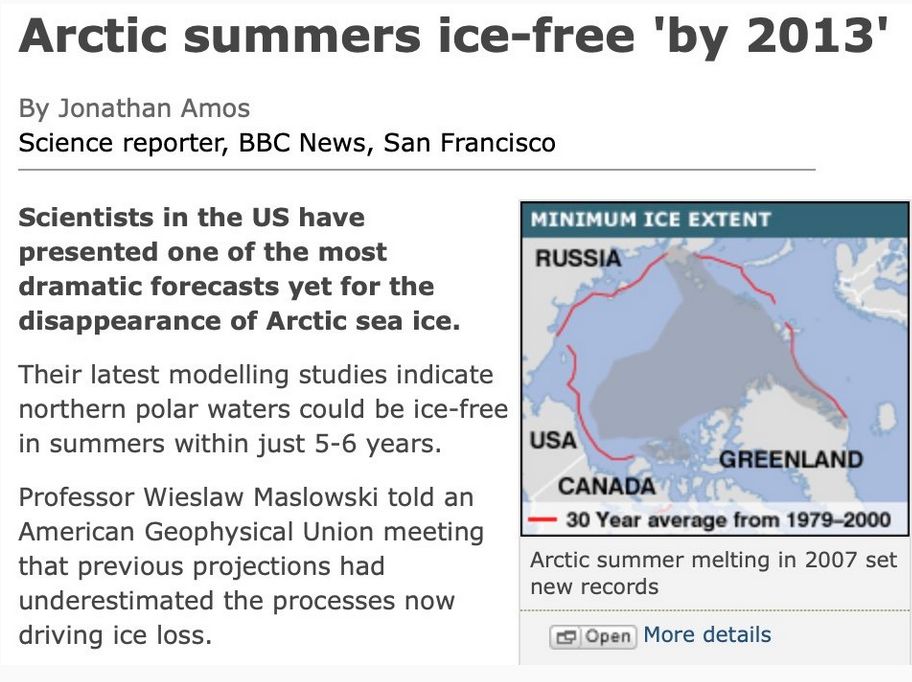This screenshot has height=682, width=912.
Task: Click the RUSSIA label on the map
Action: coord(577,258)
